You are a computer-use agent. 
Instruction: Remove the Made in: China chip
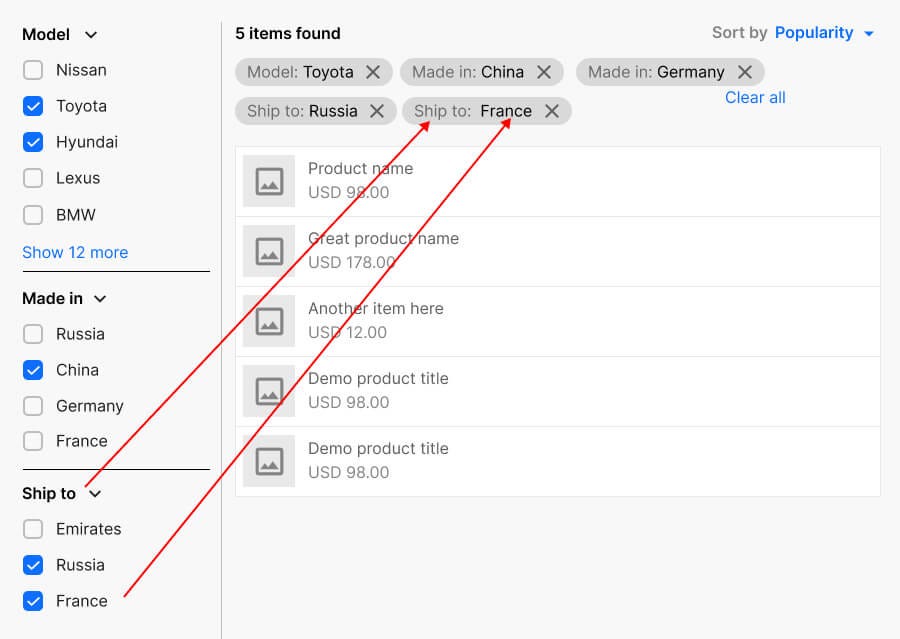tap(544, 72)
